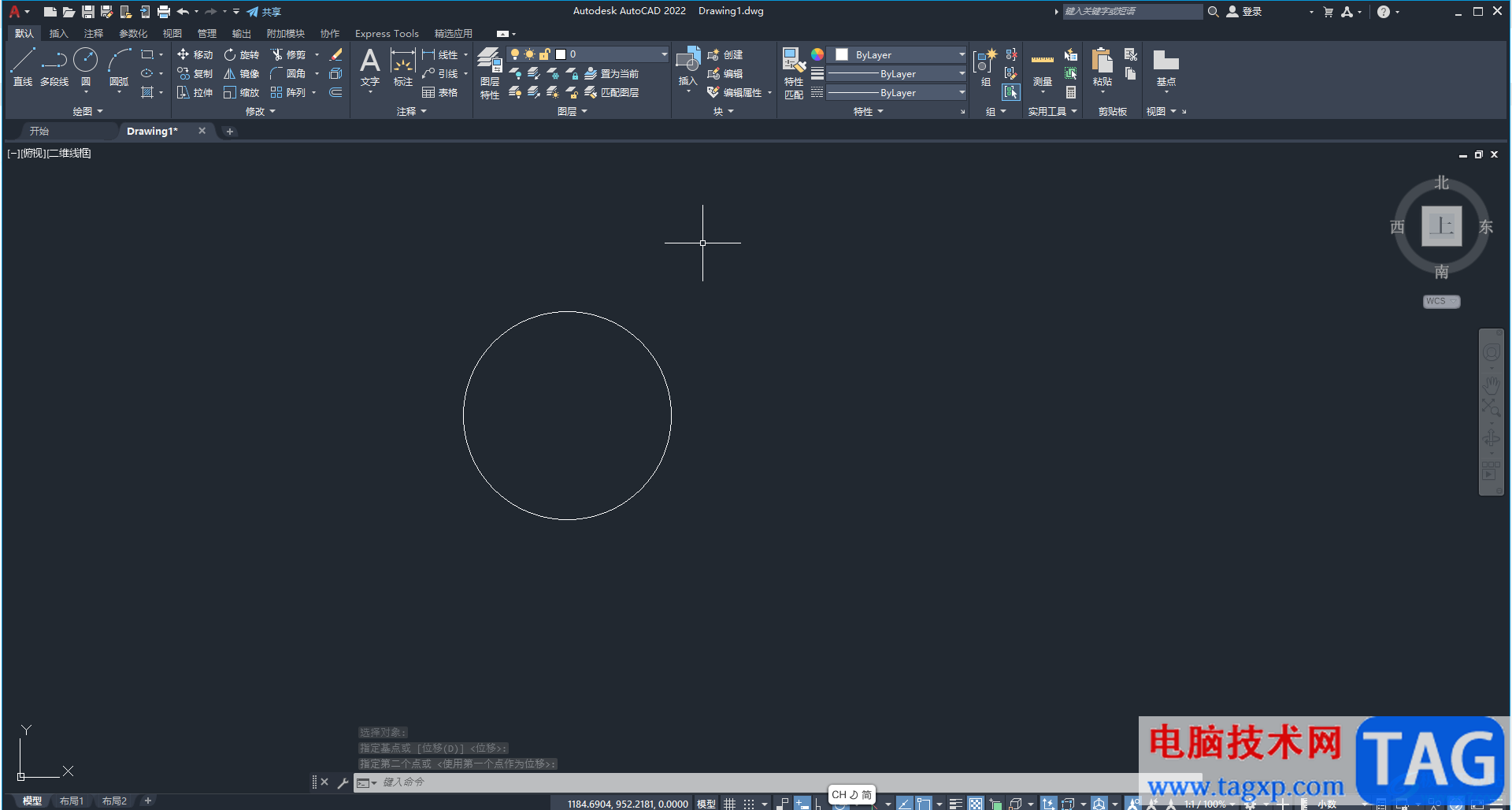
Task: Open the ByLayer linetype dropdown
Action: pyautogui.click(x=896, y=92)
